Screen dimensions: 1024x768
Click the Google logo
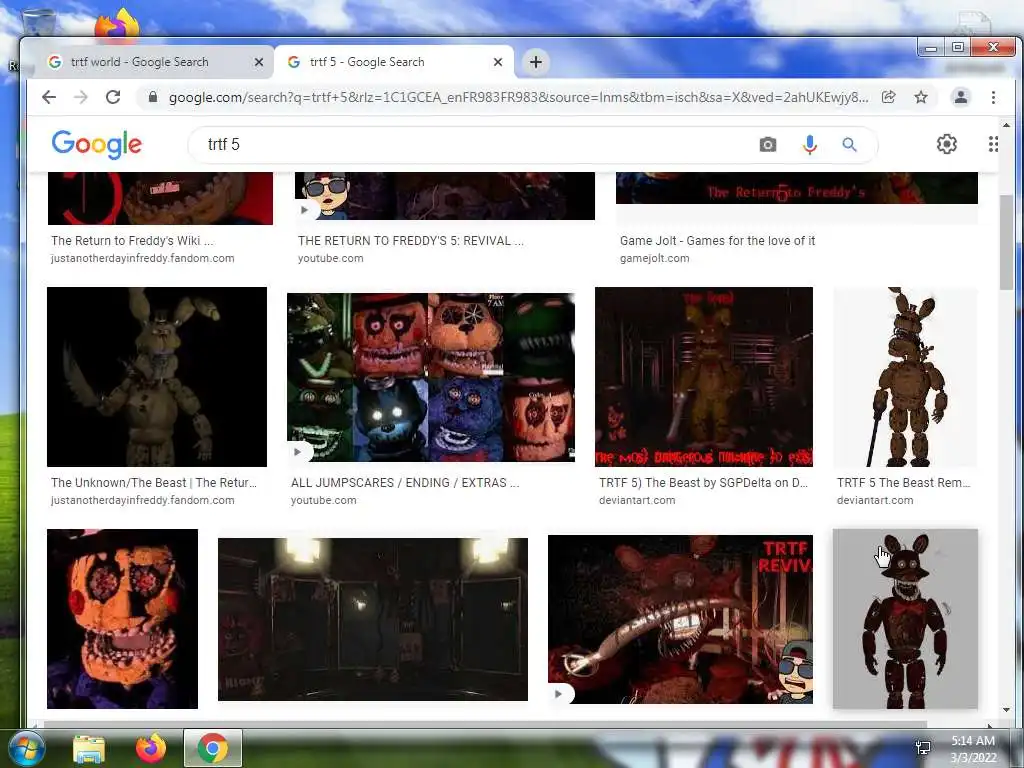[x=97, y=144]
